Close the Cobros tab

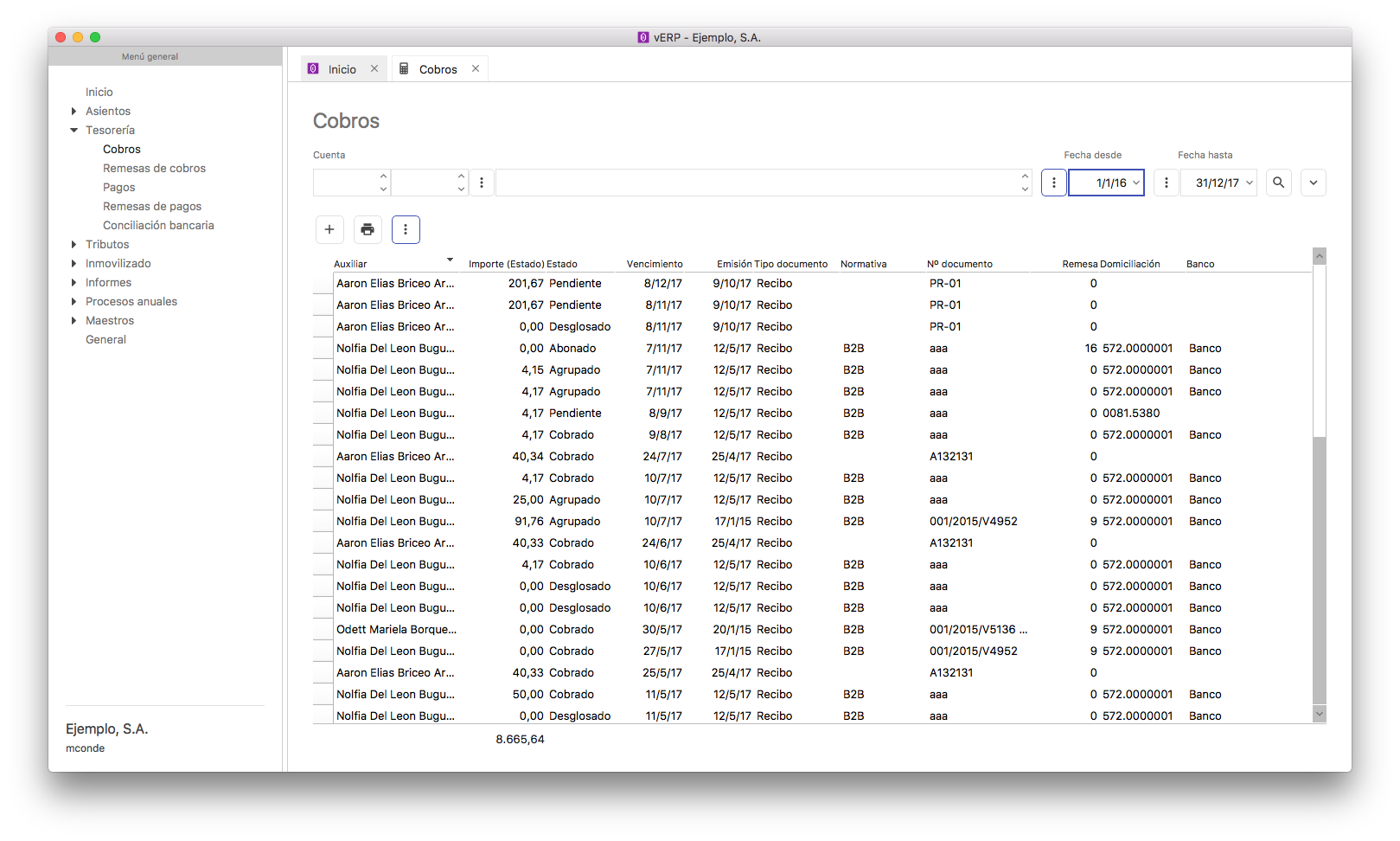coord(476,69)
